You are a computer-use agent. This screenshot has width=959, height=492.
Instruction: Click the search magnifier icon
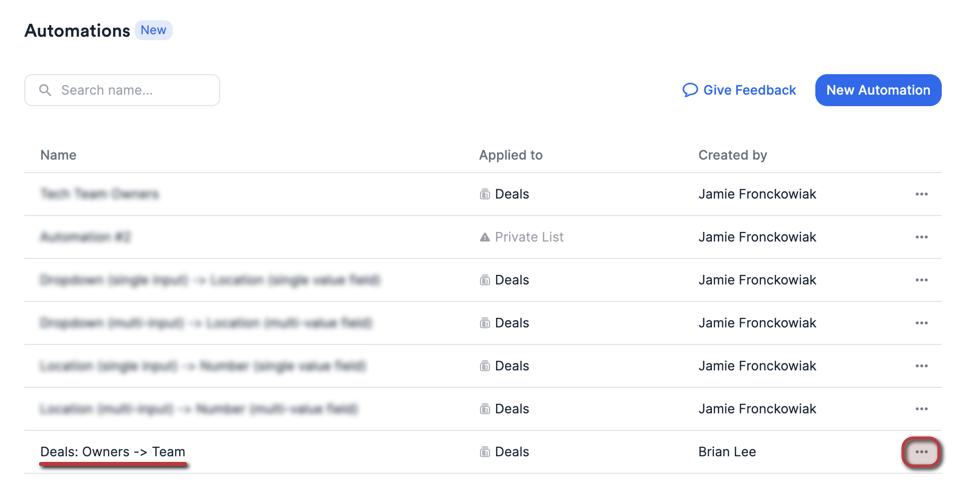[45, 90]
